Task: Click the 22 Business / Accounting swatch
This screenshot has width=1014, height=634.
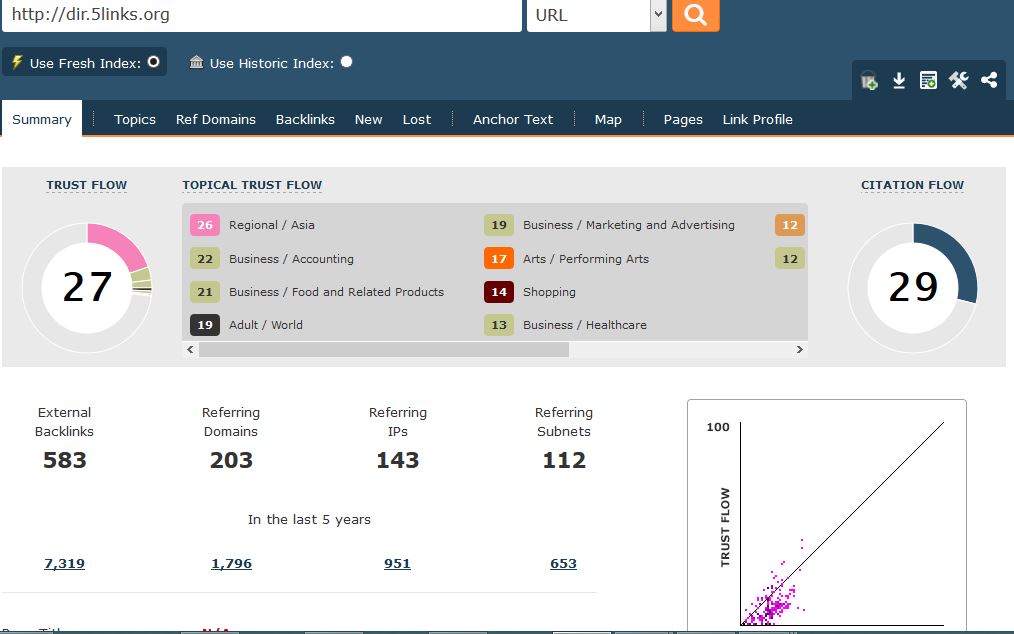Action: (205, 259)
